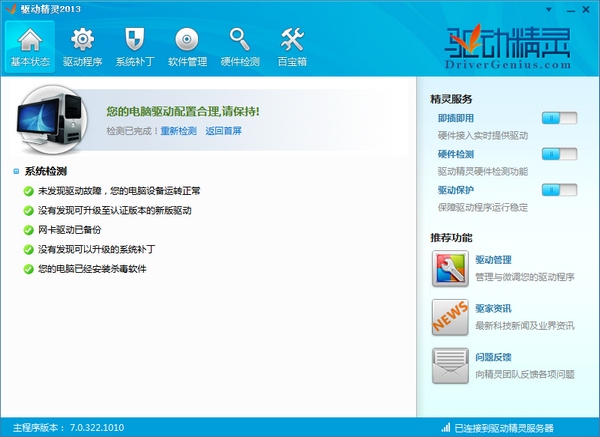Click description 最新科技新闻及业界资讯

click(x=525, y=325)
